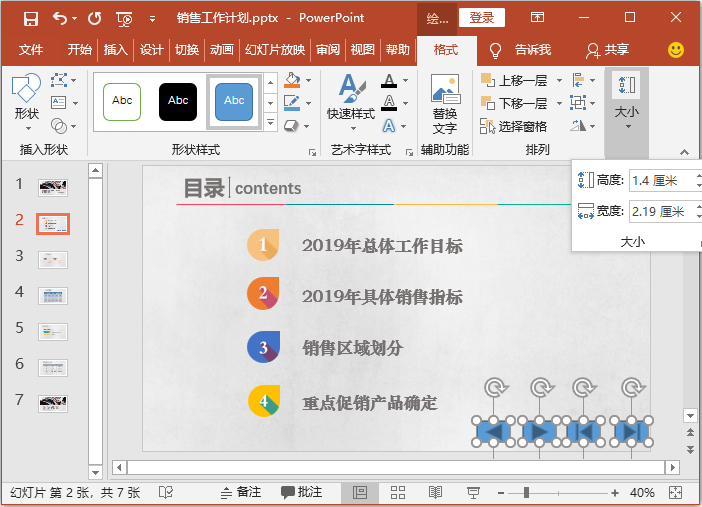
Task: Click the Ribbon Display Options button
Action: pos(537,18)
